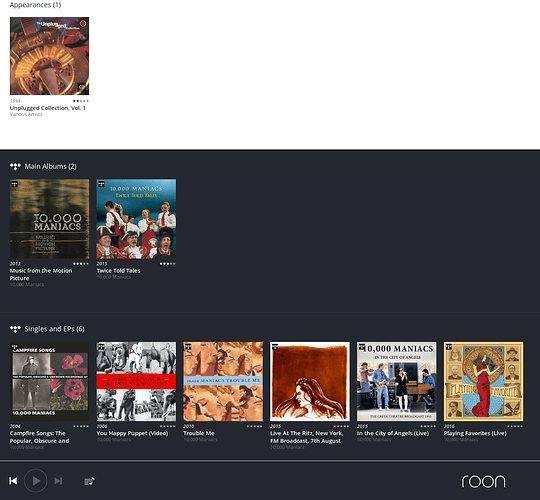540x500 pixels.
Task: Click star rating for Twice Told Tales
Action: click(x=167, y=264)
